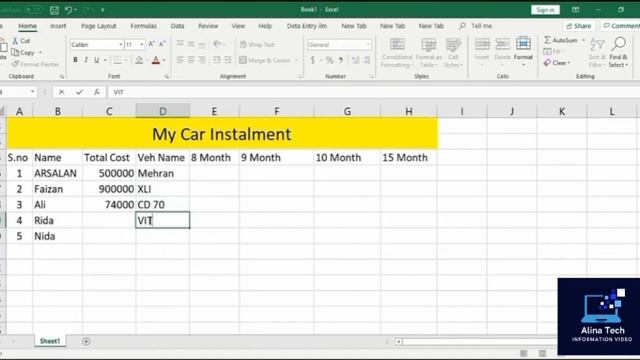
Task: Switch to the Review tab
Action: (x=208, y=26)
